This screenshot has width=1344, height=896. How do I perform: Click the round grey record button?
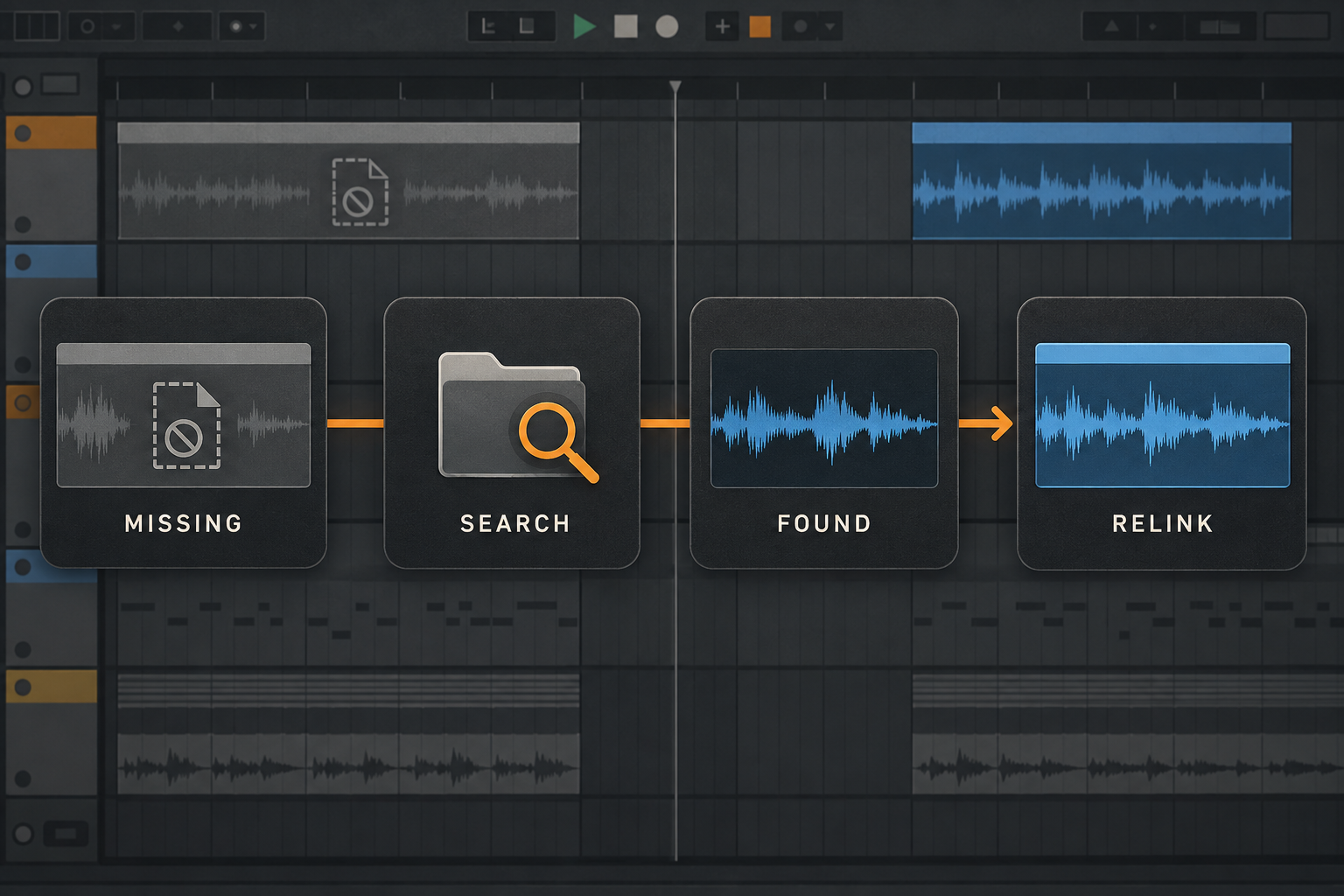(667, 27)
